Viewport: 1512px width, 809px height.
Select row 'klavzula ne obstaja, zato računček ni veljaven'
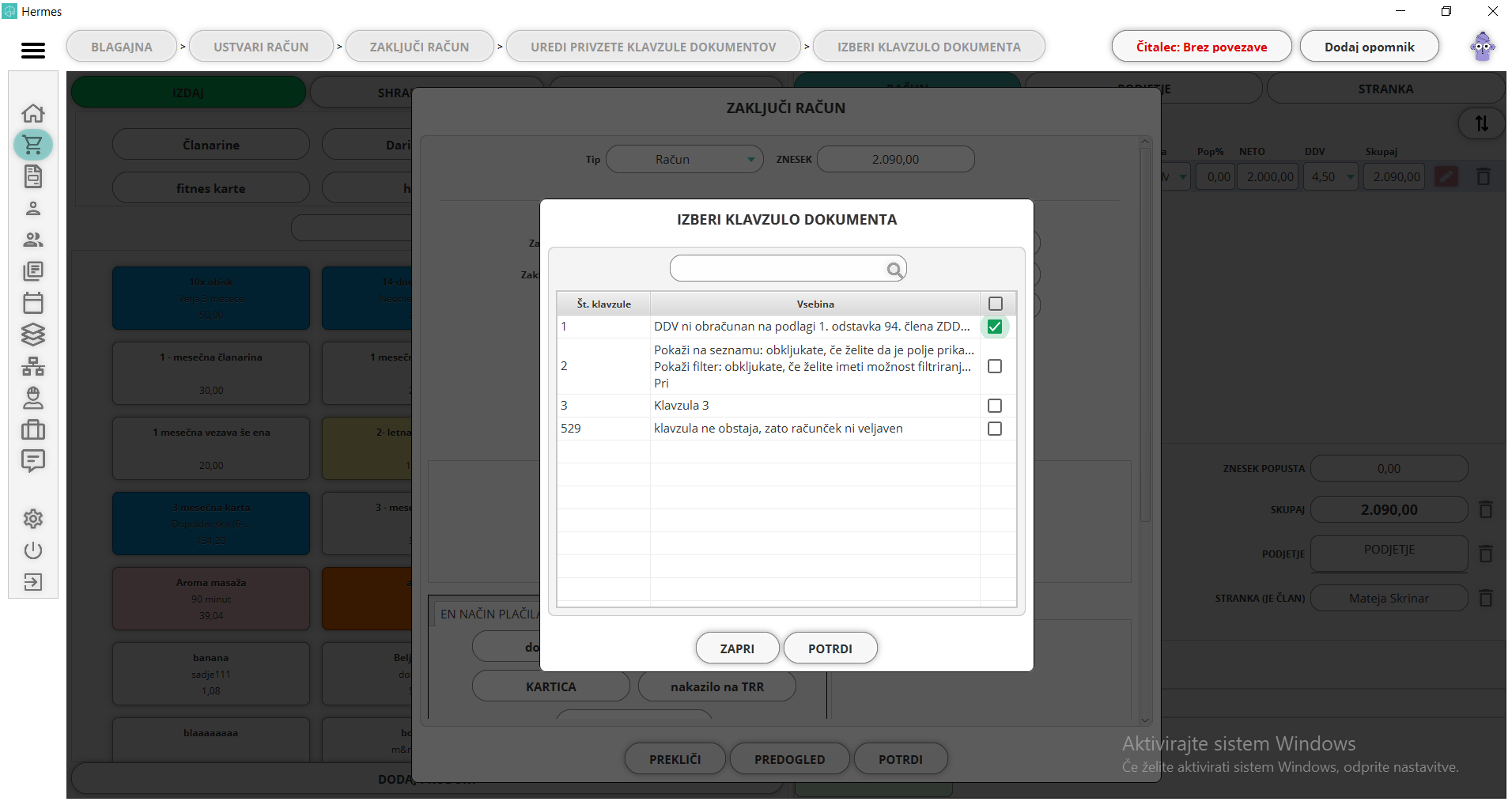pos(787,429)
